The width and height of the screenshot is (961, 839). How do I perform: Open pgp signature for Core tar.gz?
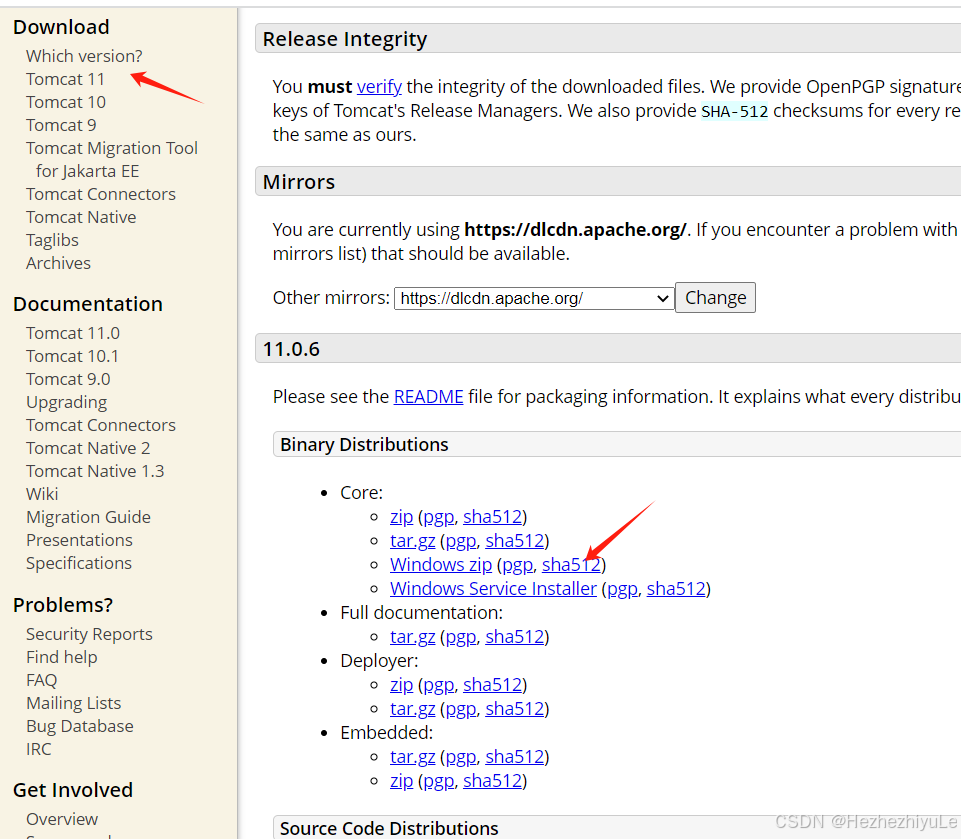click(x=461, y=541)
